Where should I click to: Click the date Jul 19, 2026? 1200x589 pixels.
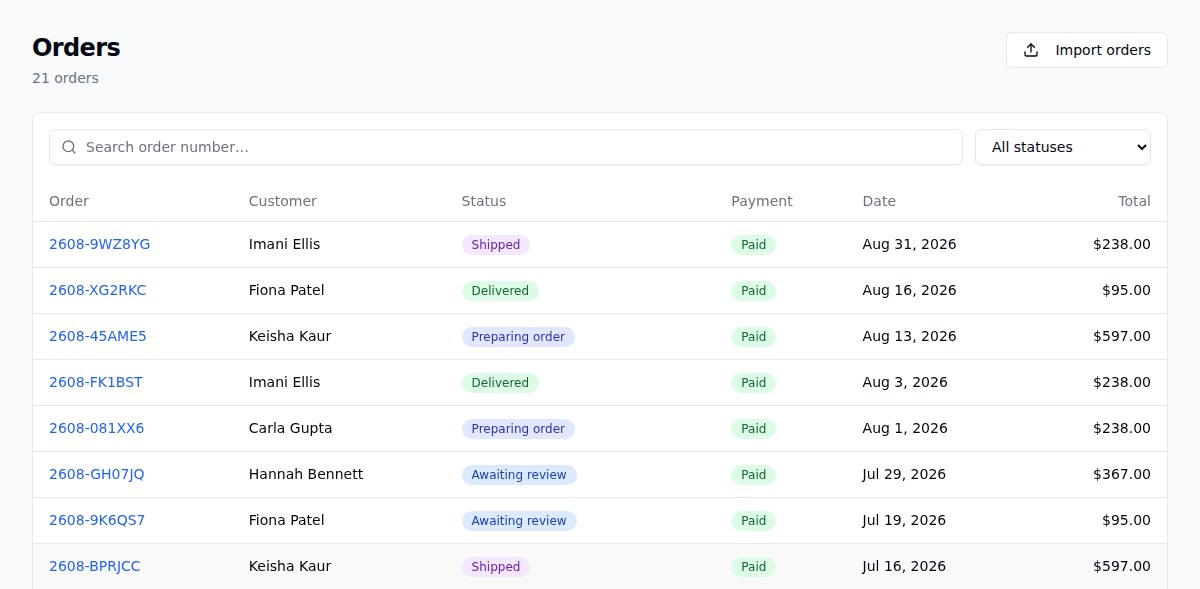905,520
